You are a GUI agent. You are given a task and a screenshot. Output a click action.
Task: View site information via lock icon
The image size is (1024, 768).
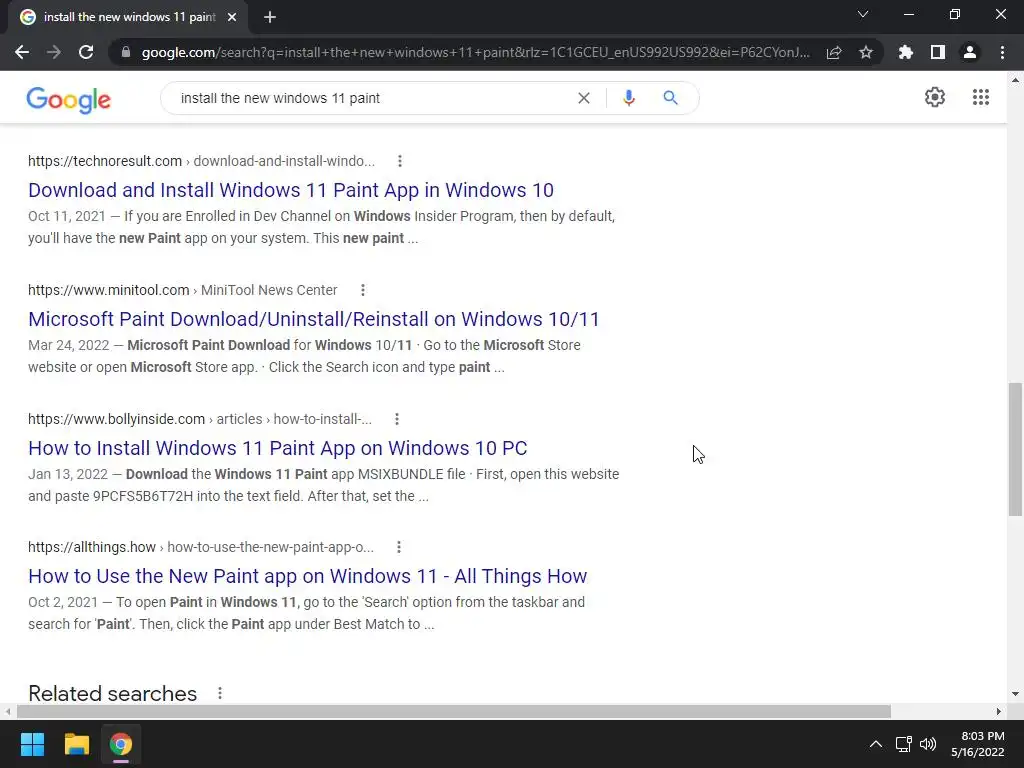126,52
